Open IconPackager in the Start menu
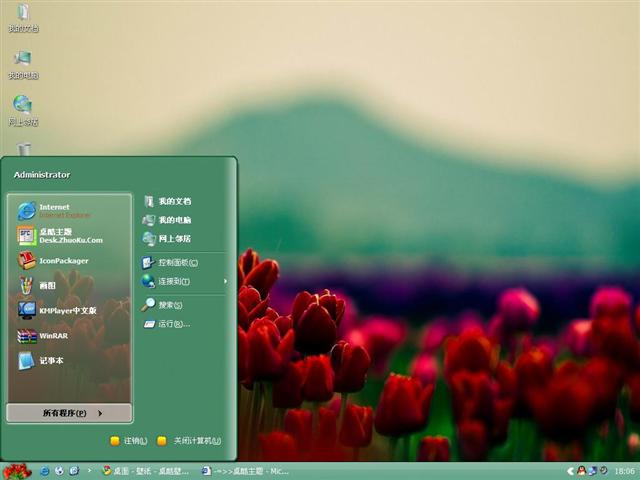Screen dimensions: 640x480 69,260
